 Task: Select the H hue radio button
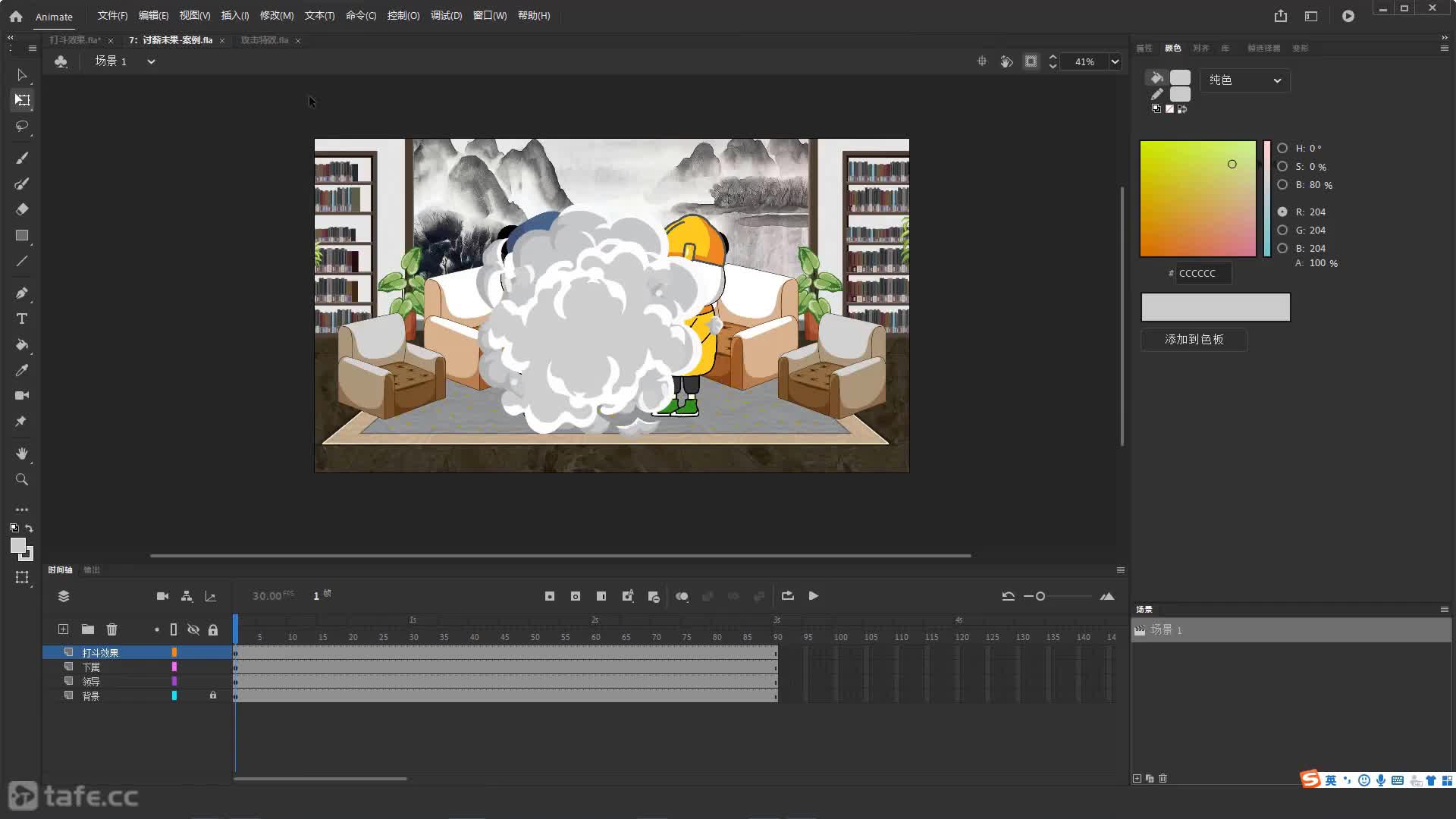(x=1282, y=149)
